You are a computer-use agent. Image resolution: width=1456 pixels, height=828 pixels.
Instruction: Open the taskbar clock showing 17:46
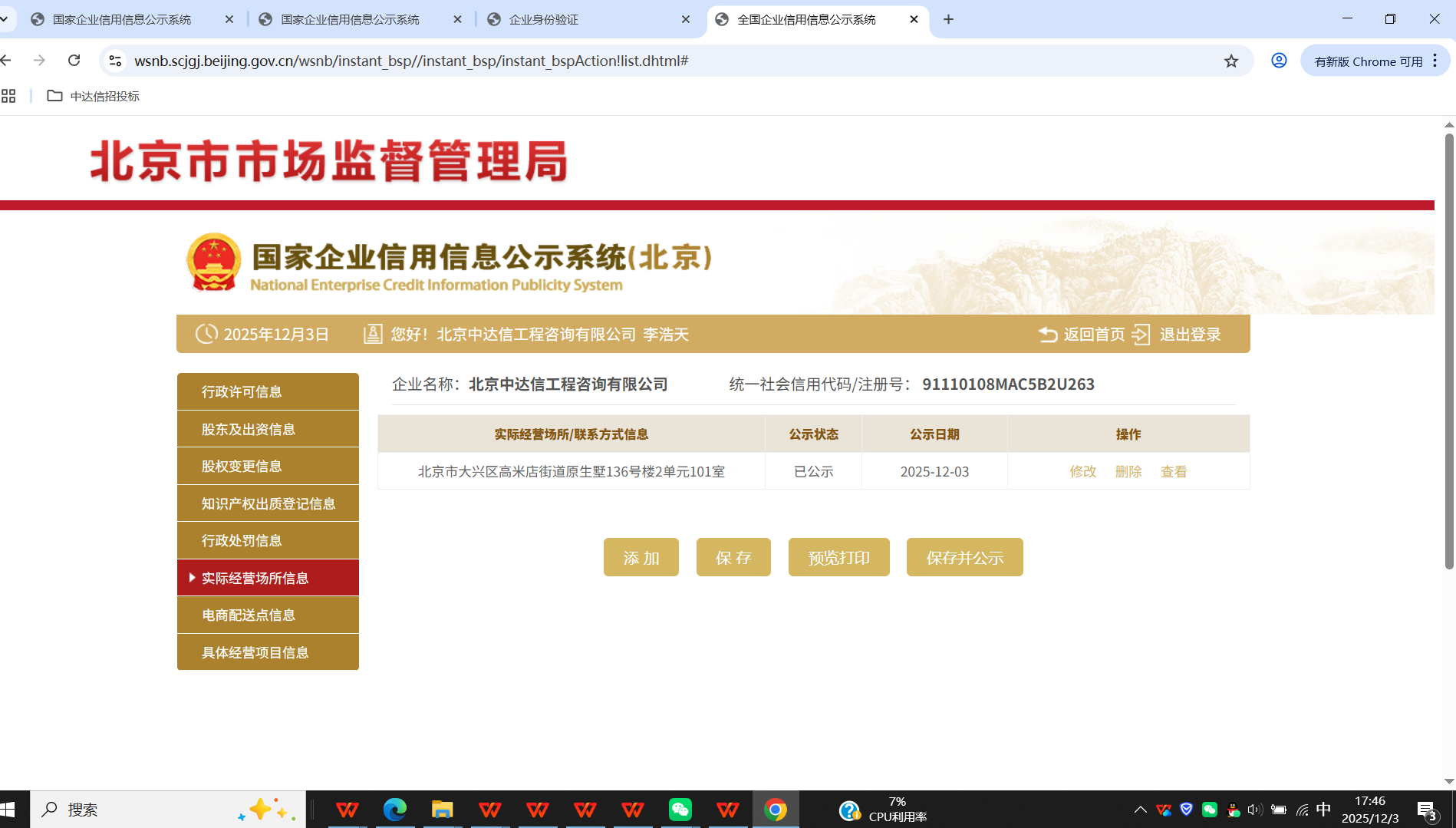(x=1370, y=810)
